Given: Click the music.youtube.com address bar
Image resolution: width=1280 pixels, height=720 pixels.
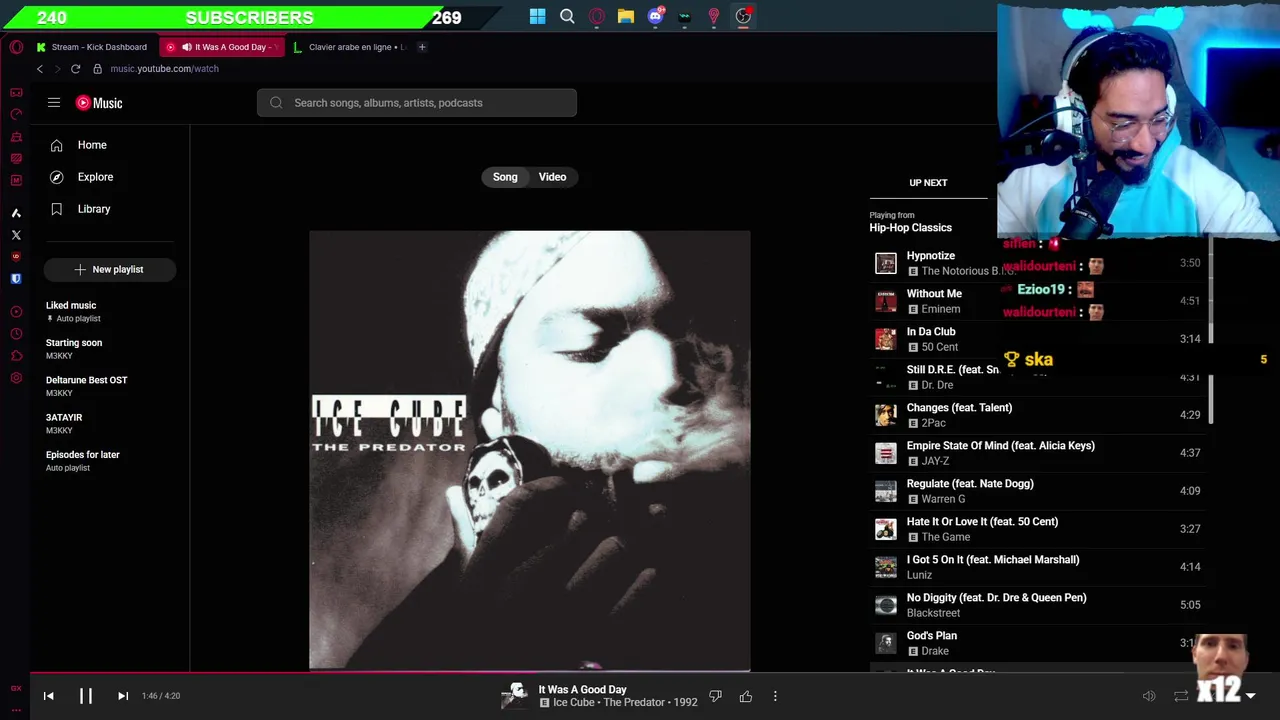Looking at the screenshot, I should point(164,69).
